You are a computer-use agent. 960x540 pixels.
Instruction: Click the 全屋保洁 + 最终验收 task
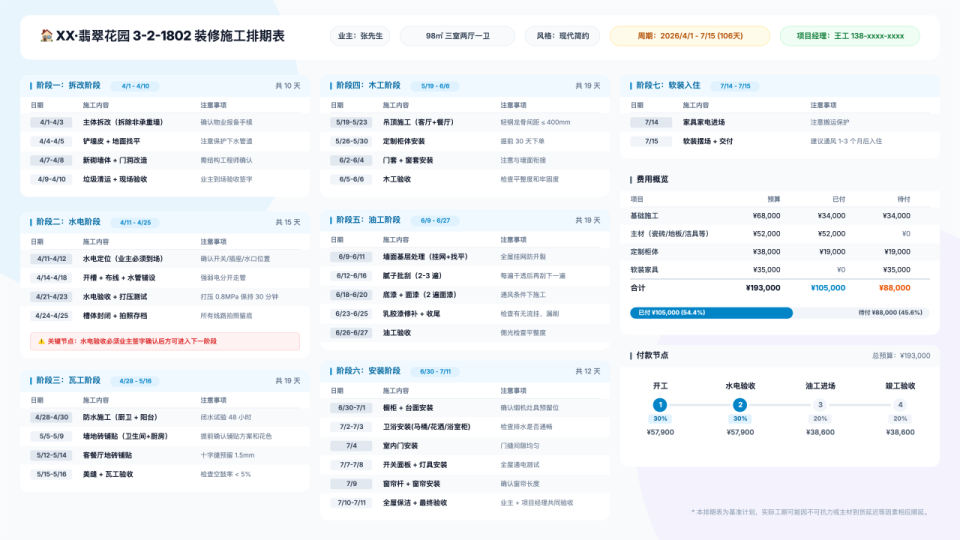pos(415,503)
